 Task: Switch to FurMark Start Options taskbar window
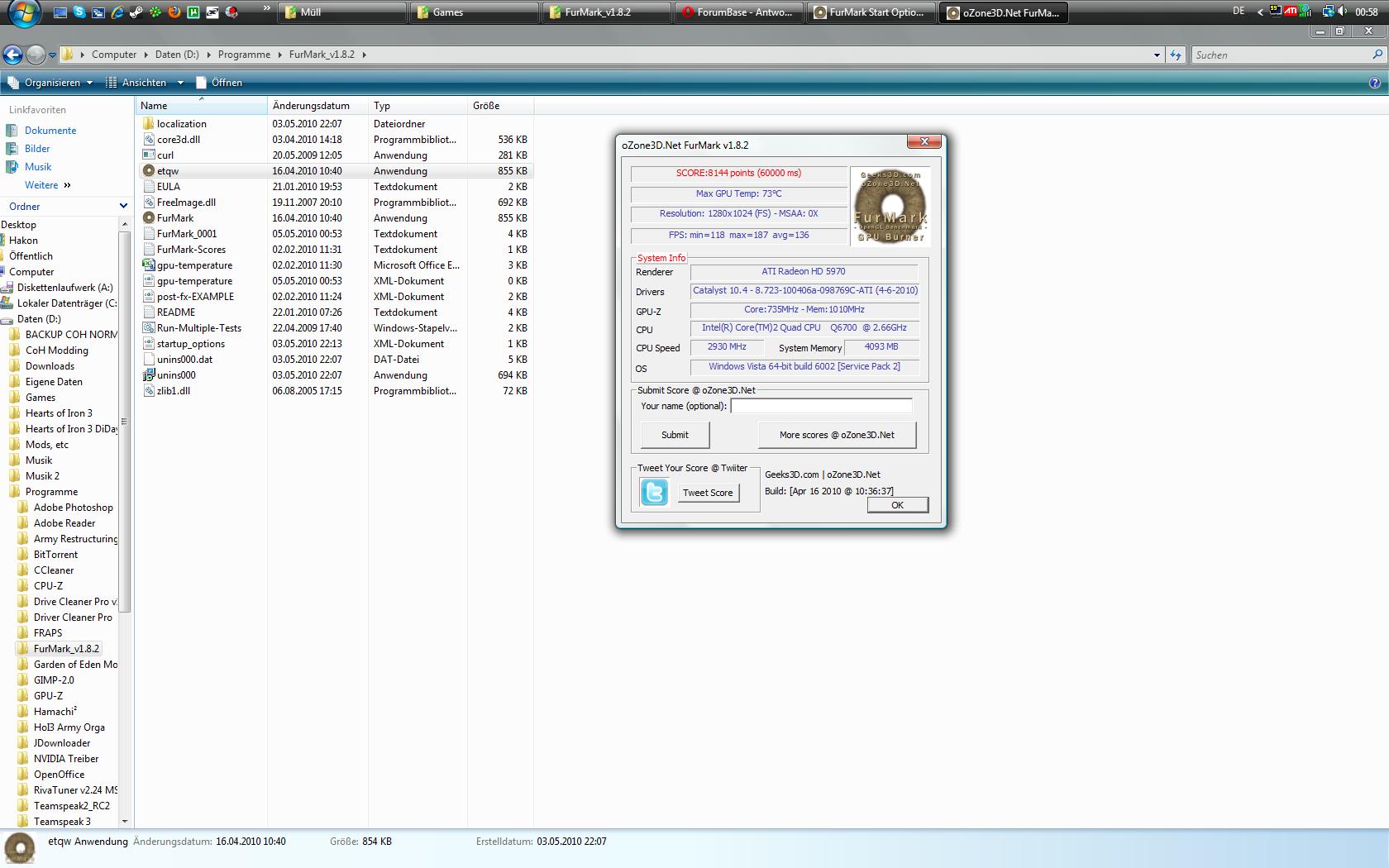click(871, 12)
